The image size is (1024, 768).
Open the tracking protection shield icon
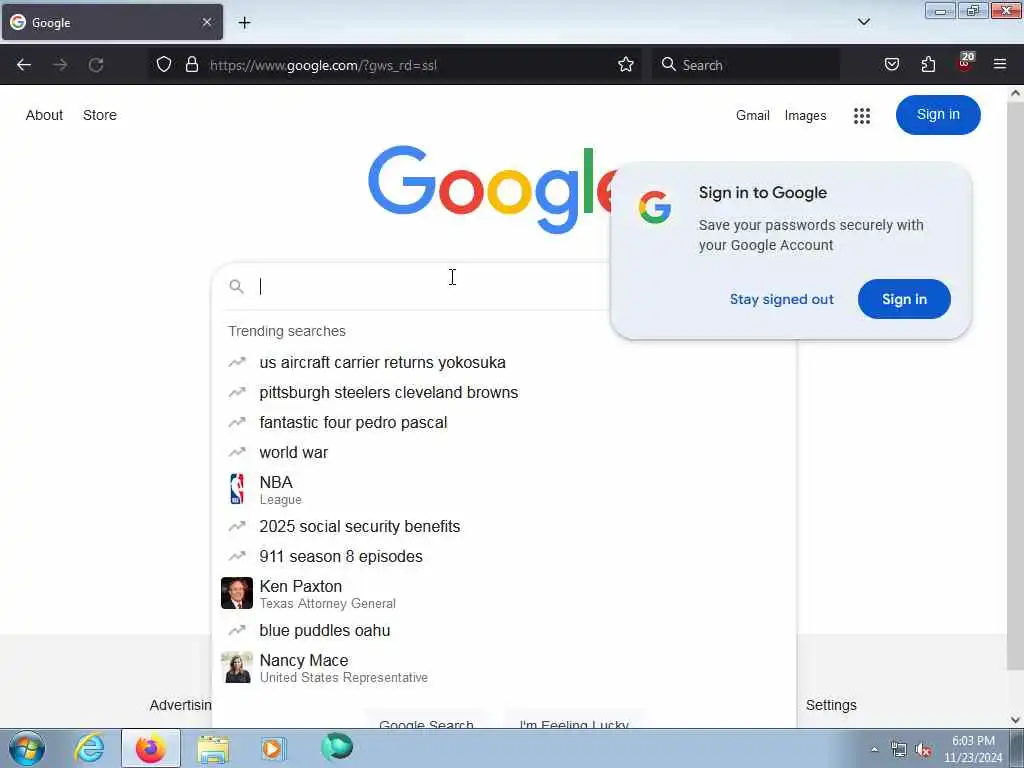(164, 64)
